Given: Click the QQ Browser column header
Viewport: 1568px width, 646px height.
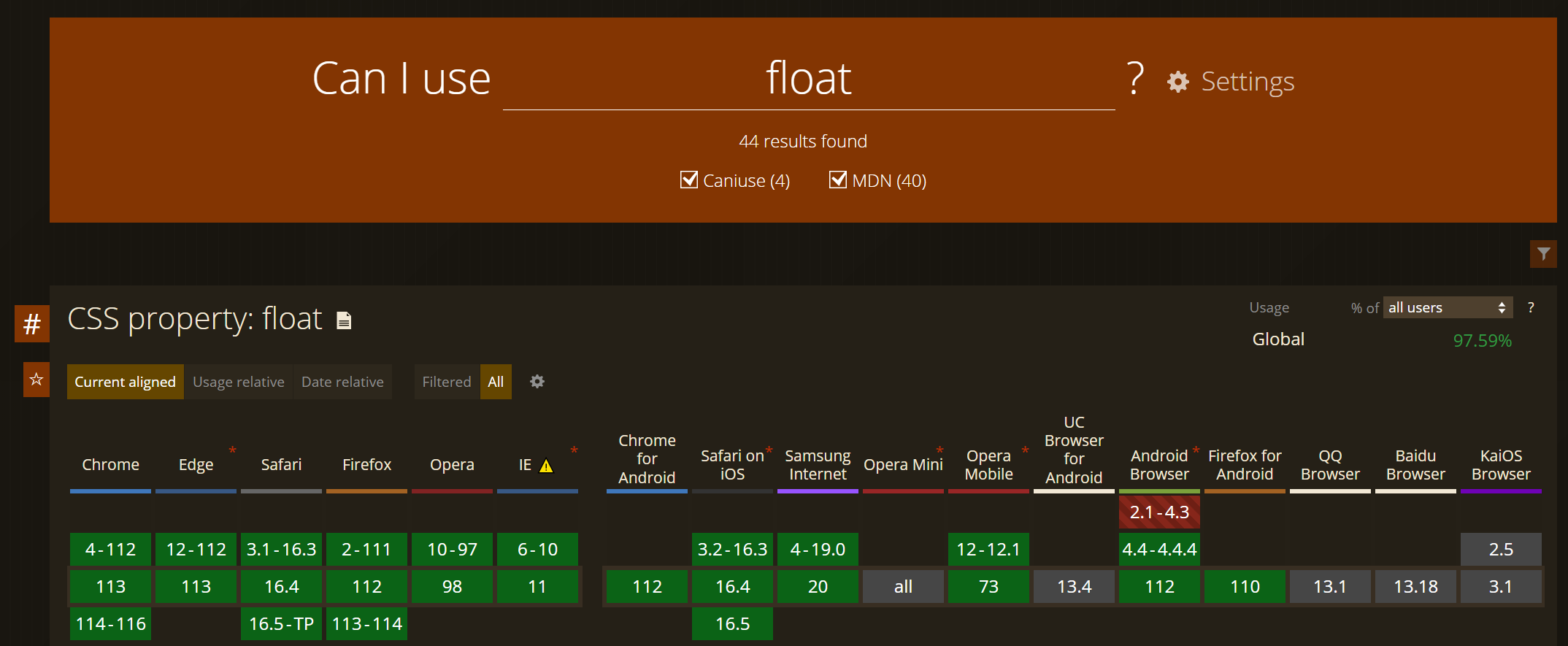Looking at the screenshot, I should tap(1331, 465).
